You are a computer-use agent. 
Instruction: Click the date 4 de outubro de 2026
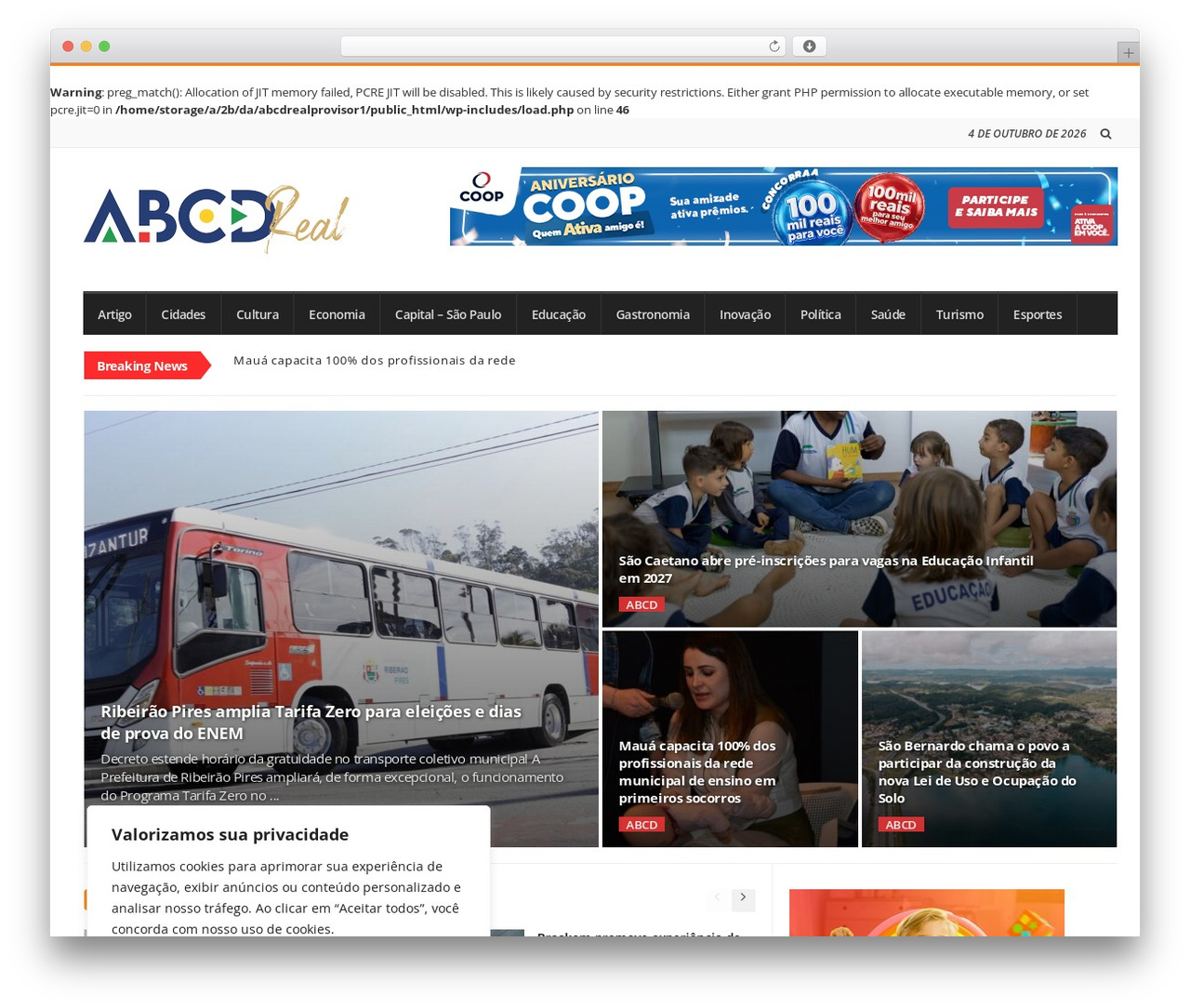(x=1026, y=134)
